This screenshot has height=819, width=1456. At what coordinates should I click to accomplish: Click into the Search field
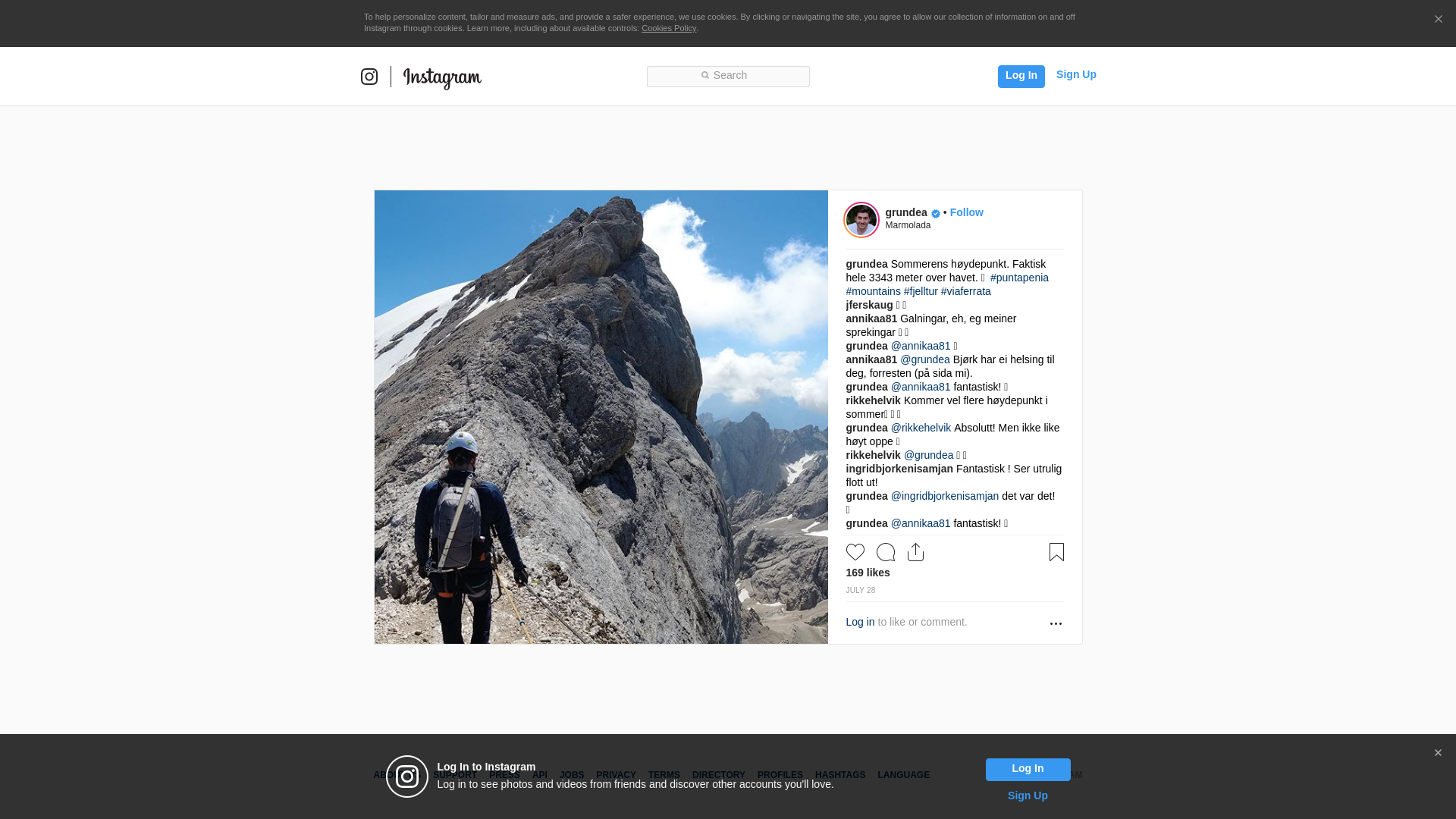click(x=728, y=76)
